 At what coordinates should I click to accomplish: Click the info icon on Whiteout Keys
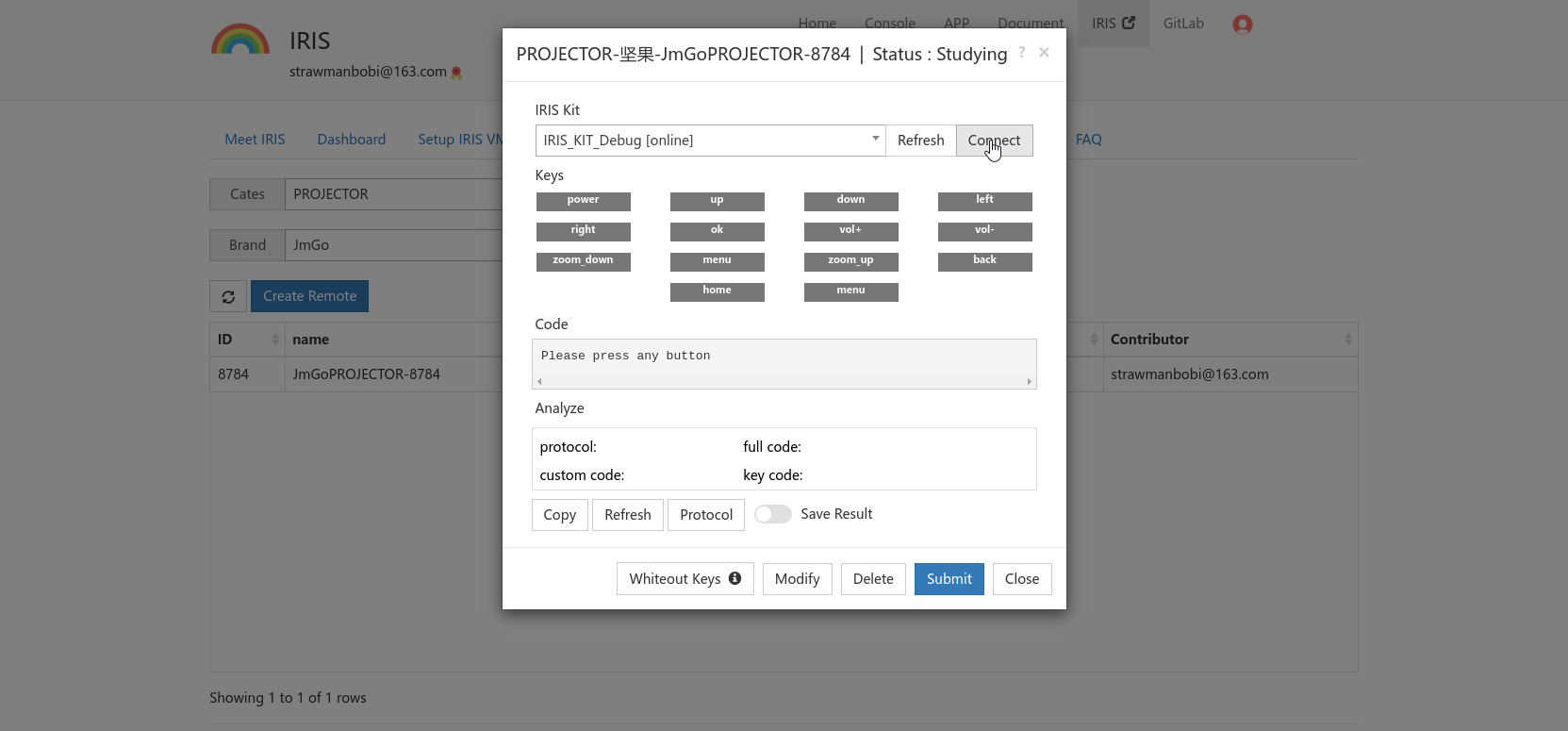point(734,578)
